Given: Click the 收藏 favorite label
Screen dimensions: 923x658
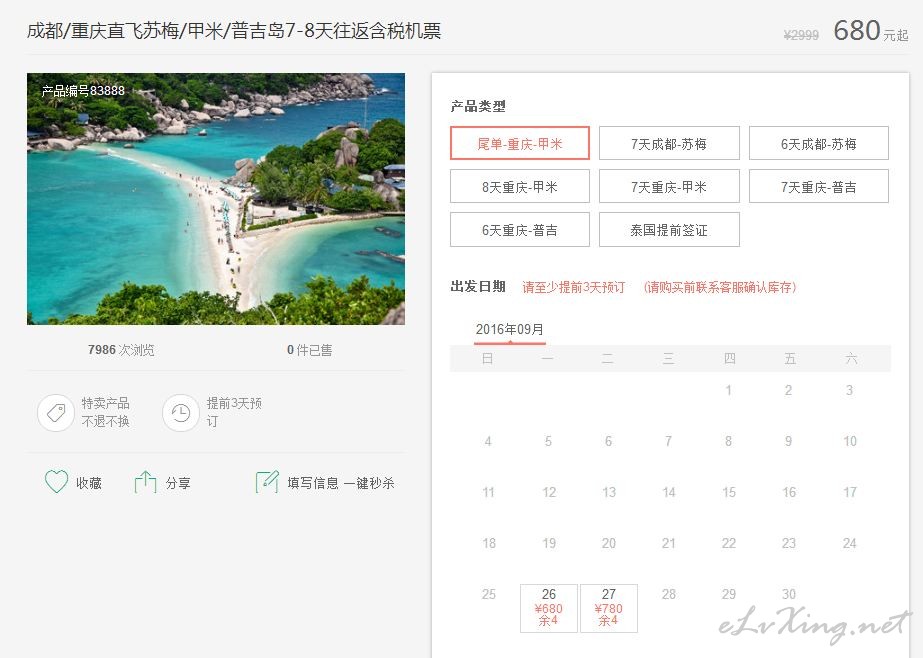Looking at the screenshot, I should tap(89, 483).
